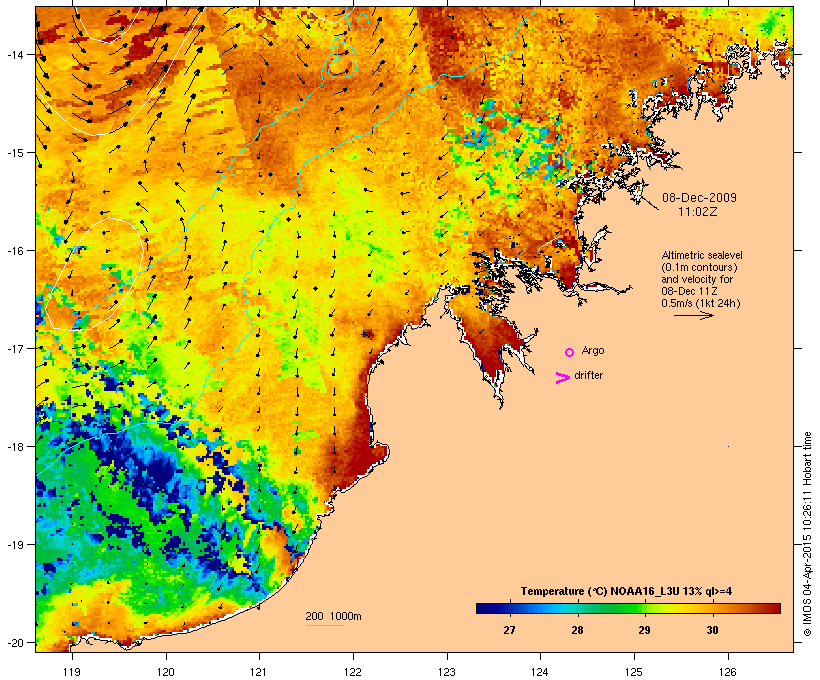The image size is (820, 680).
Task: Click the longitude label '124'
Action: point(541,672)
